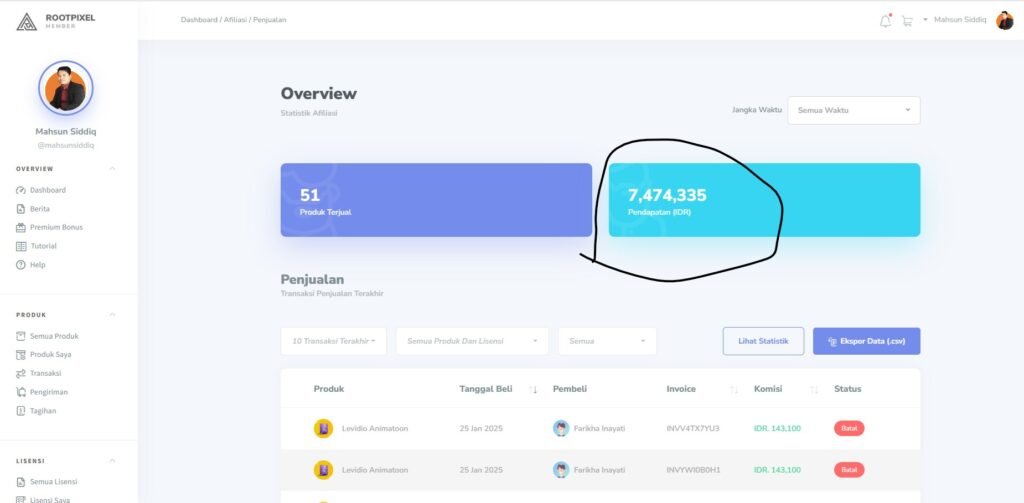Open Semua Produk menu item
This screenshot has height=503, width=1024.
(54, 336)
